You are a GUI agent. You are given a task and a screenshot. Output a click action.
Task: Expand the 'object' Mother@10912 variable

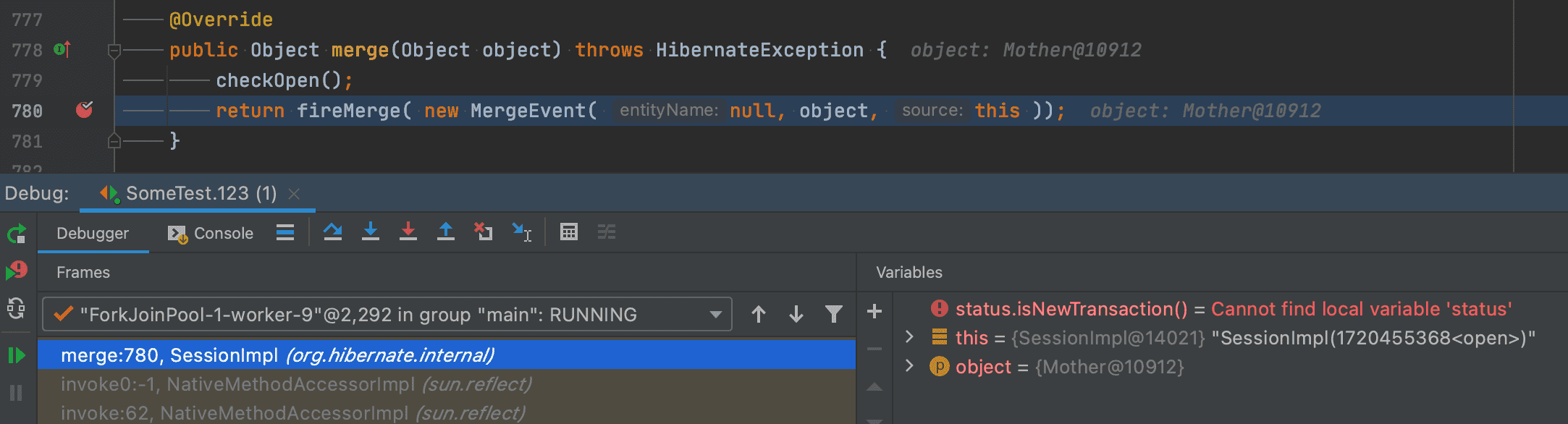pos(910,366)
